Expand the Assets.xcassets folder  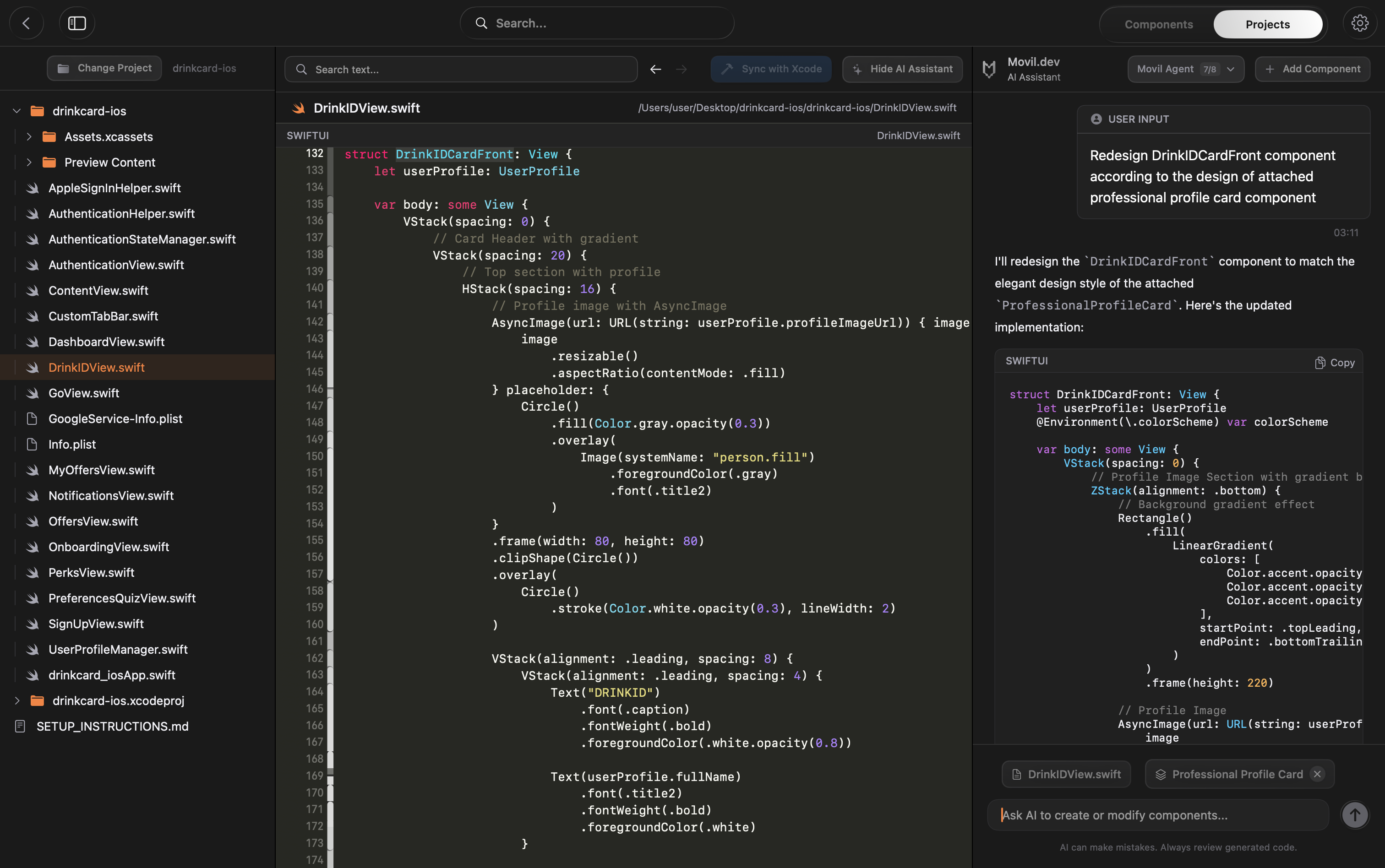[29, 136]
